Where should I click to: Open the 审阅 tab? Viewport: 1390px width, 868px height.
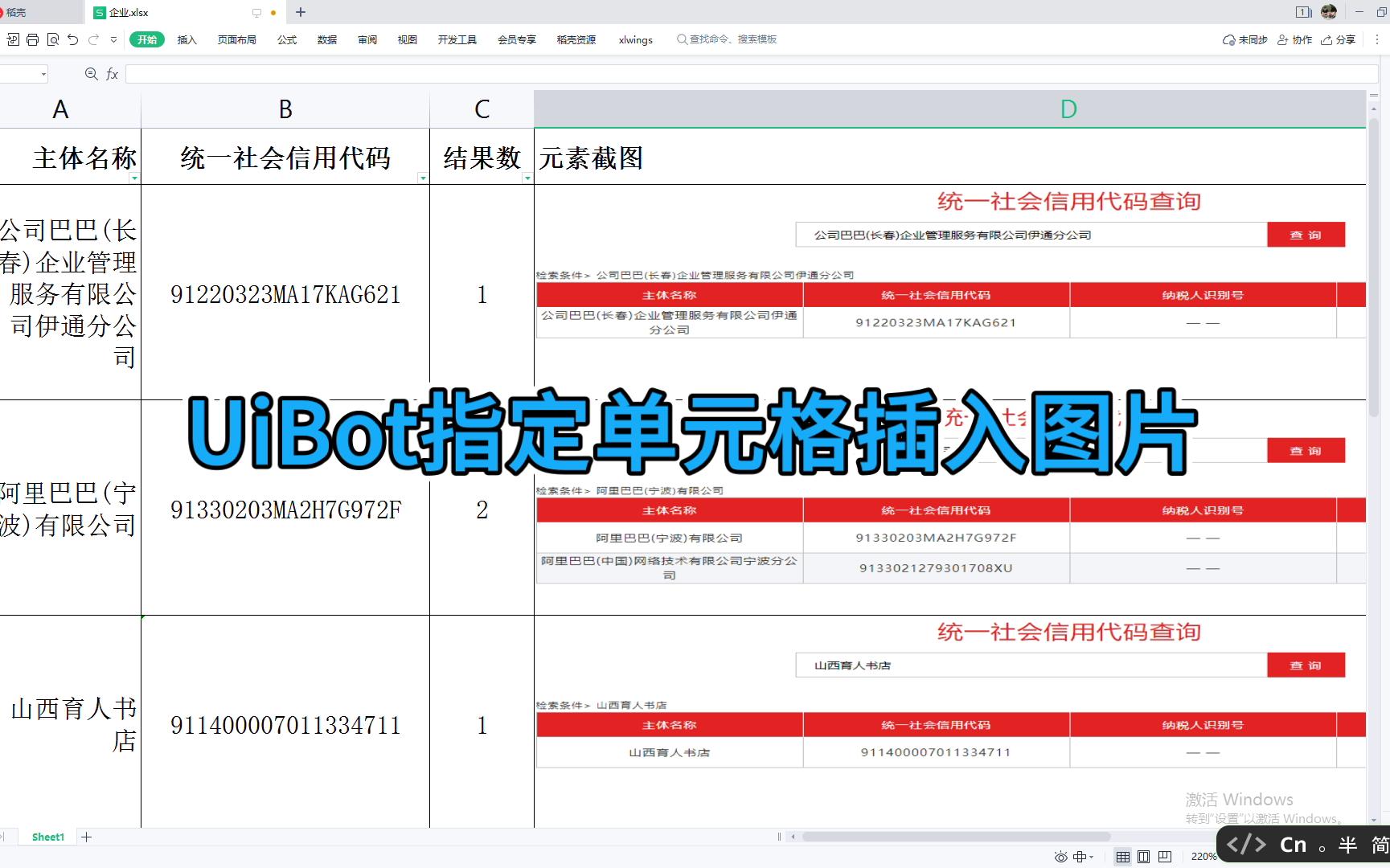367,39
